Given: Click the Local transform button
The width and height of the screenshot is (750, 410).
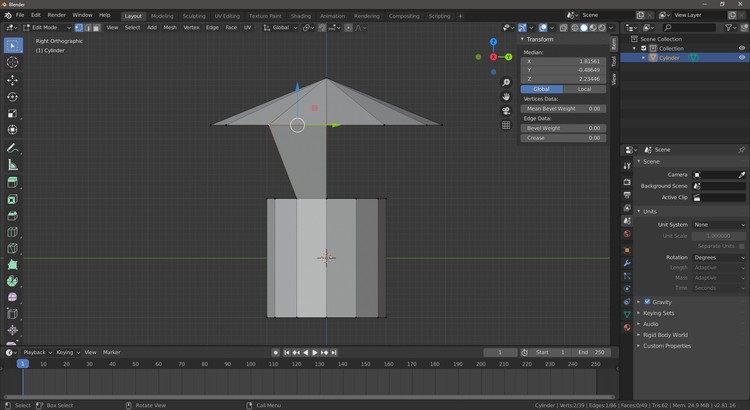Looking at the screenshot, I should click(584, 89).
